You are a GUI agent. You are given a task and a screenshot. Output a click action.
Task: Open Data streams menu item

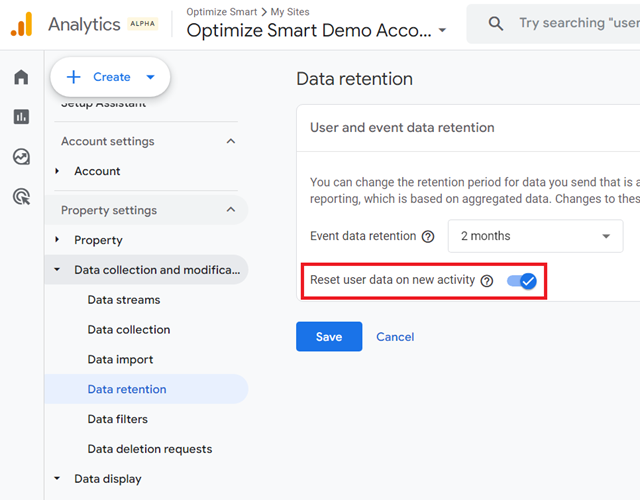click(x=124, y=300)
